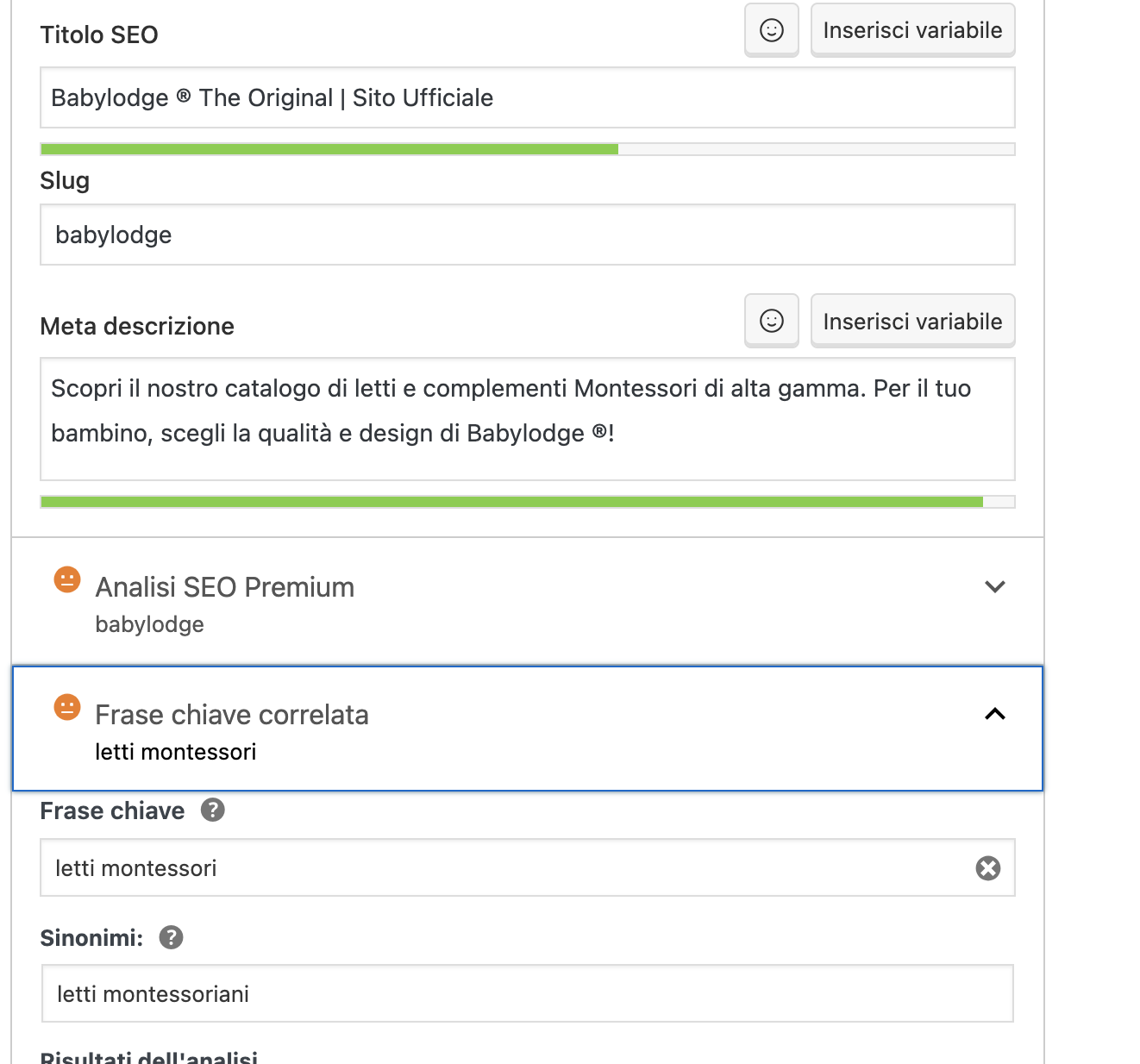
Task: Click the Meta descrizione length progress bar
Action: click(x=528, y=502)
